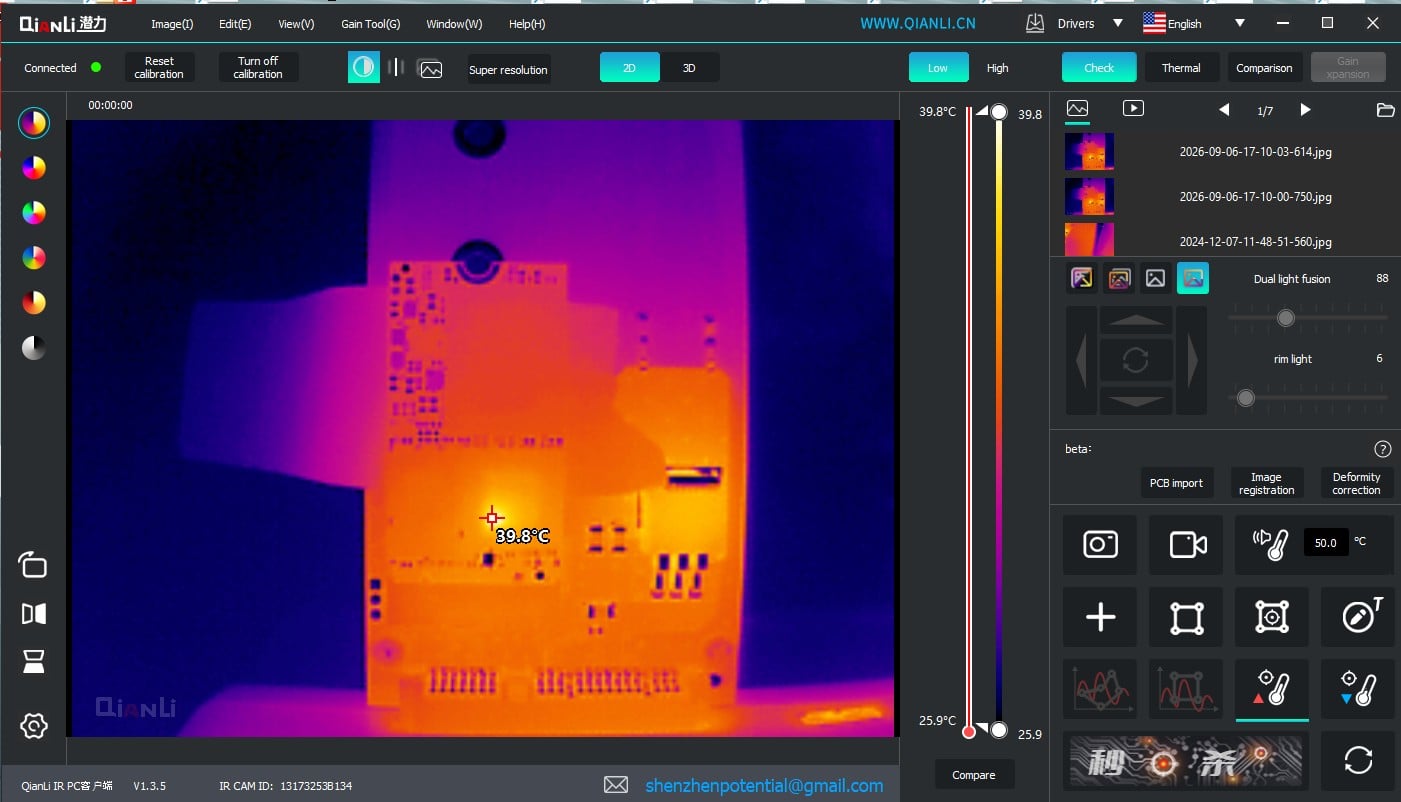The width and height of the screenshot is (1401, 802).
Task: Add a point measurement with plus icon
Action: (x=1100, y=618)
